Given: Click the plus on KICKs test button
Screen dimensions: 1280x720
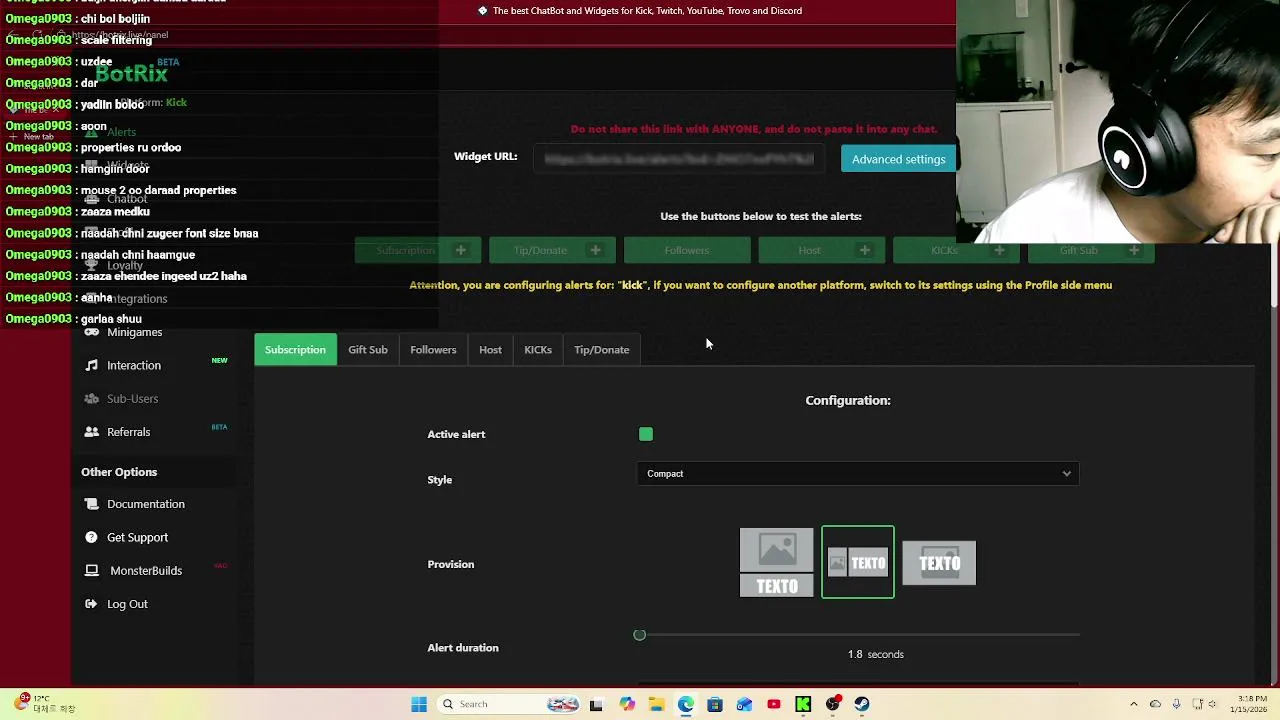Looking at the screenshot, I should pos(999,250).
